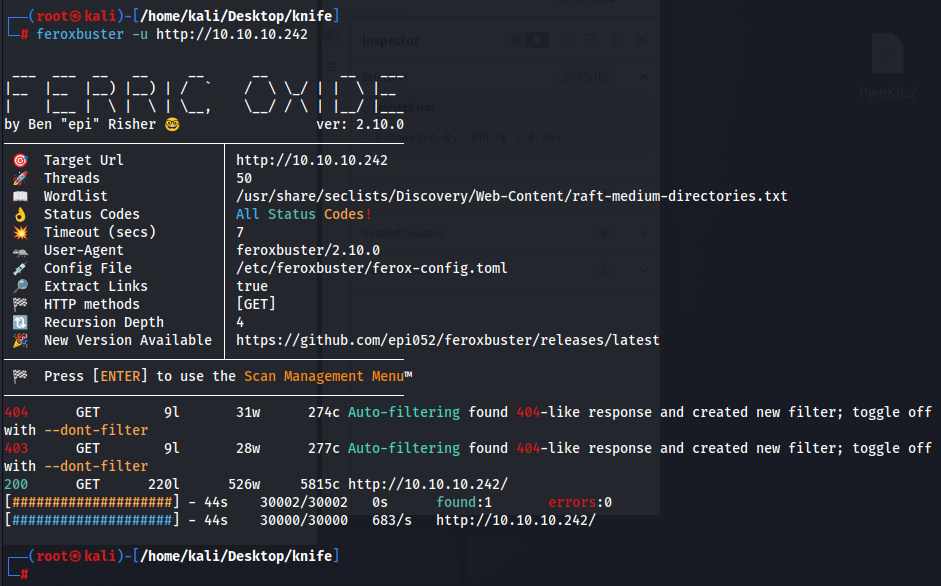Click the 5815c response size
This screenshot has height=586, width=941.
pyautogui.click(x=320, y=485)
